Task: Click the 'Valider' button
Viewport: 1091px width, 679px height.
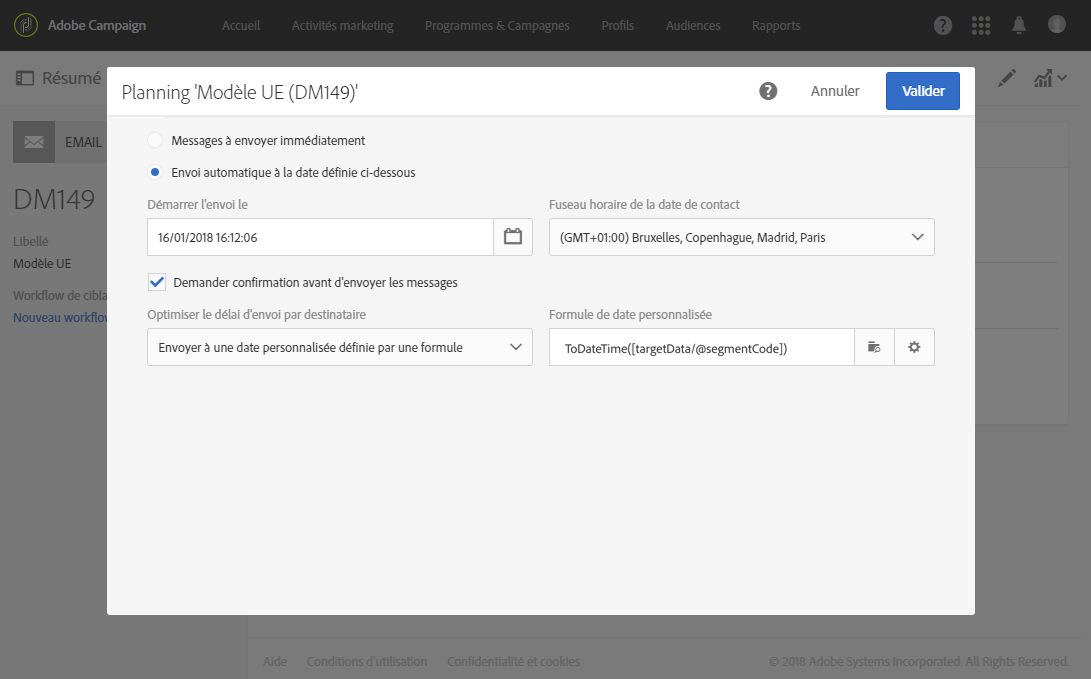Action: (x=922, y=91)
